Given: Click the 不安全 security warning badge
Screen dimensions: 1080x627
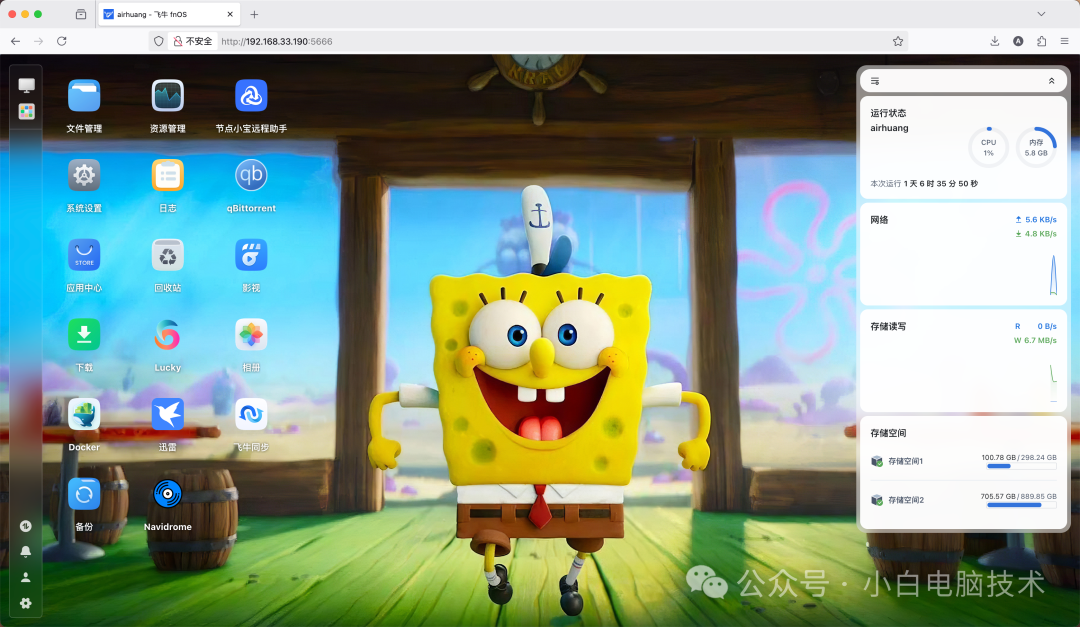Looking at the screenshot, I should (193, 41).
